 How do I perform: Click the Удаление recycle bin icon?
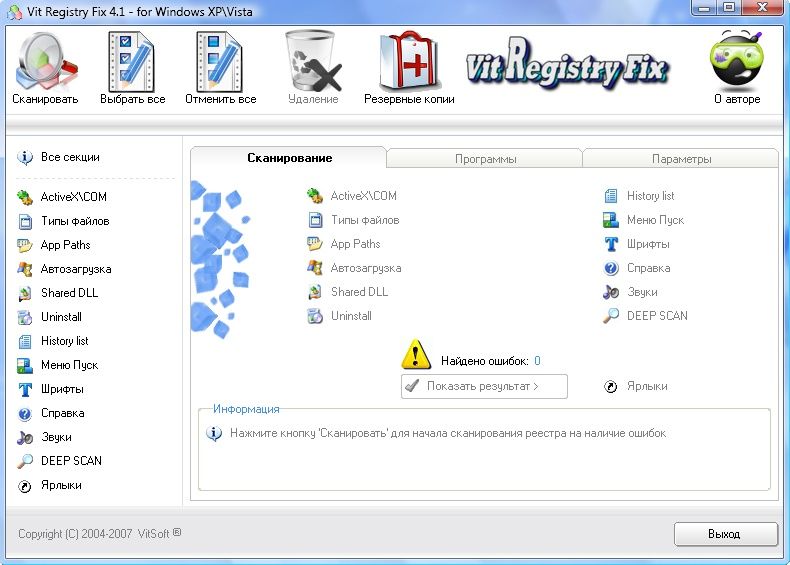pyautogui.click(x=313, y=61)
